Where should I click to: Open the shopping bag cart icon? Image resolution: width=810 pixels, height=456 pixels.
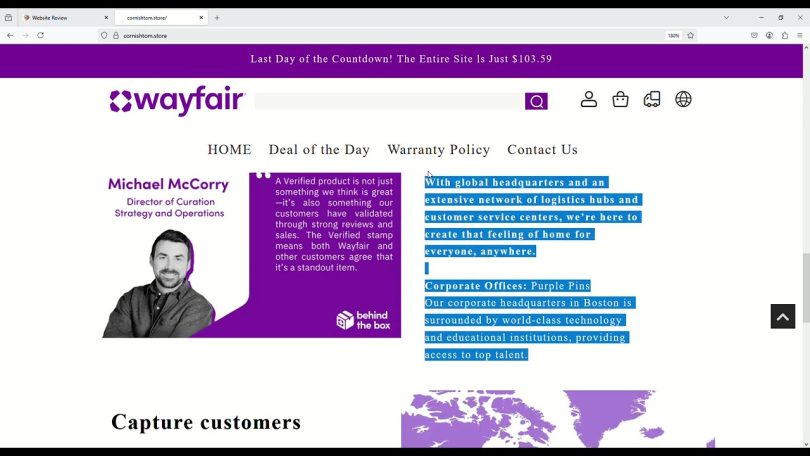pos(620,99)
